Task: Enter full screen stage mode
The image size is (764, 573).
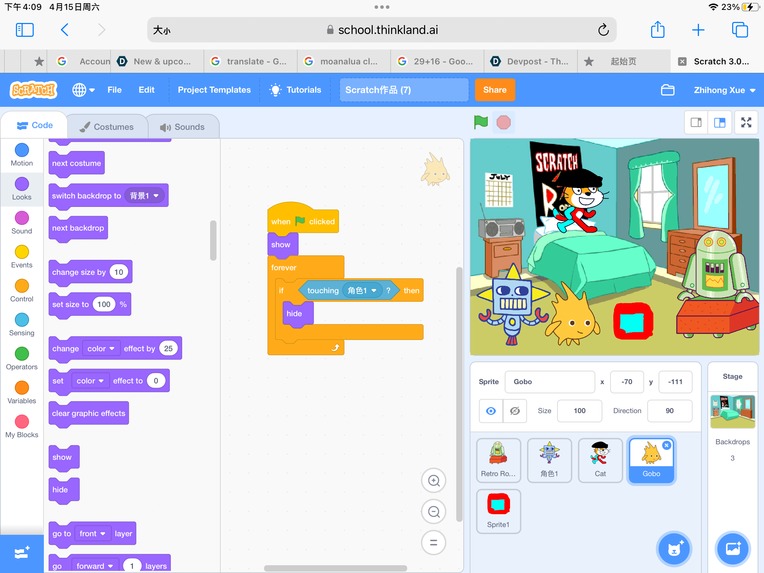Action: click(x=746, y=122)
